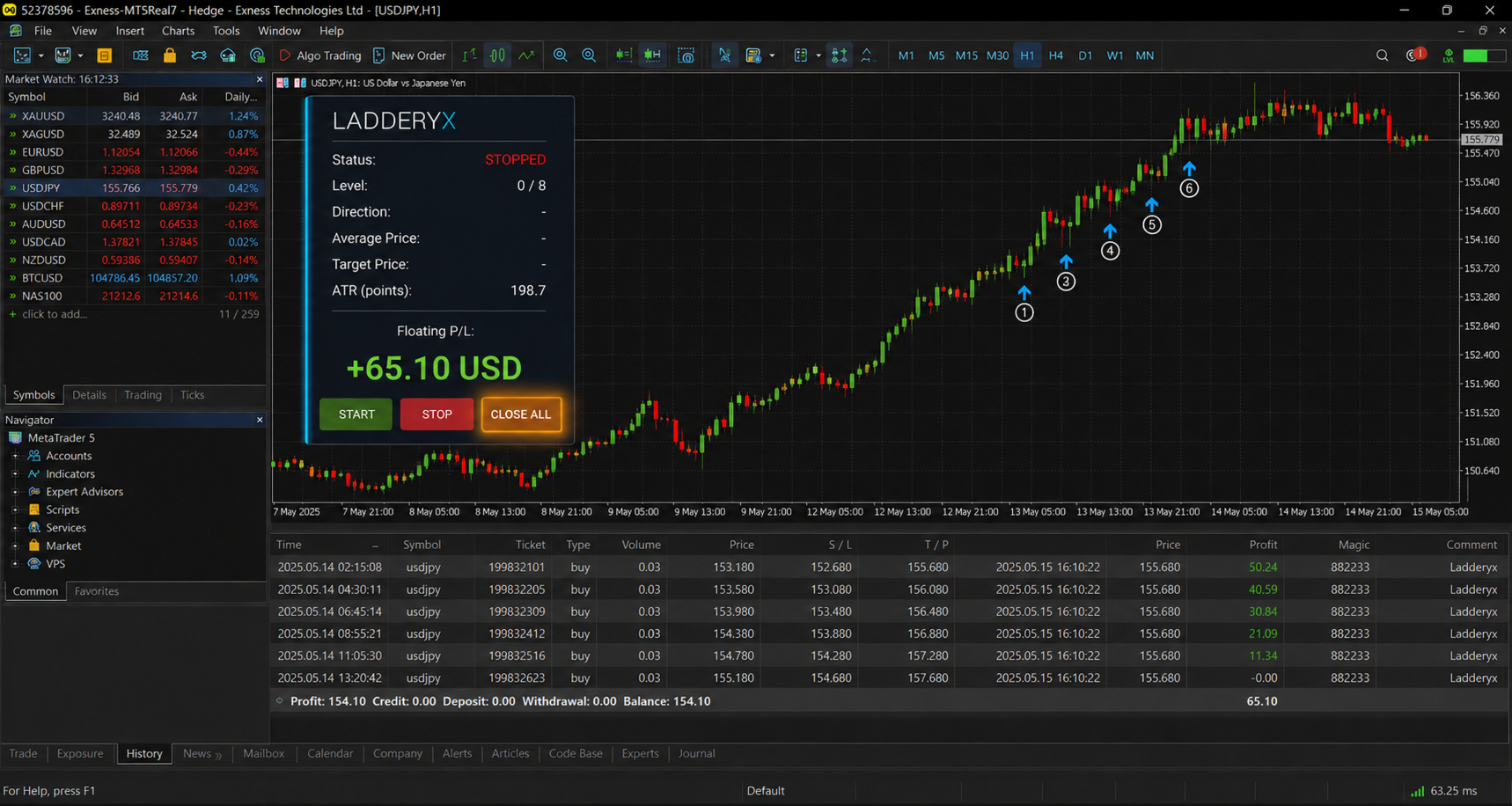Click the MetaTrader 5 root node
This screenshot has height=806, width=1512.
coord(52,437)
